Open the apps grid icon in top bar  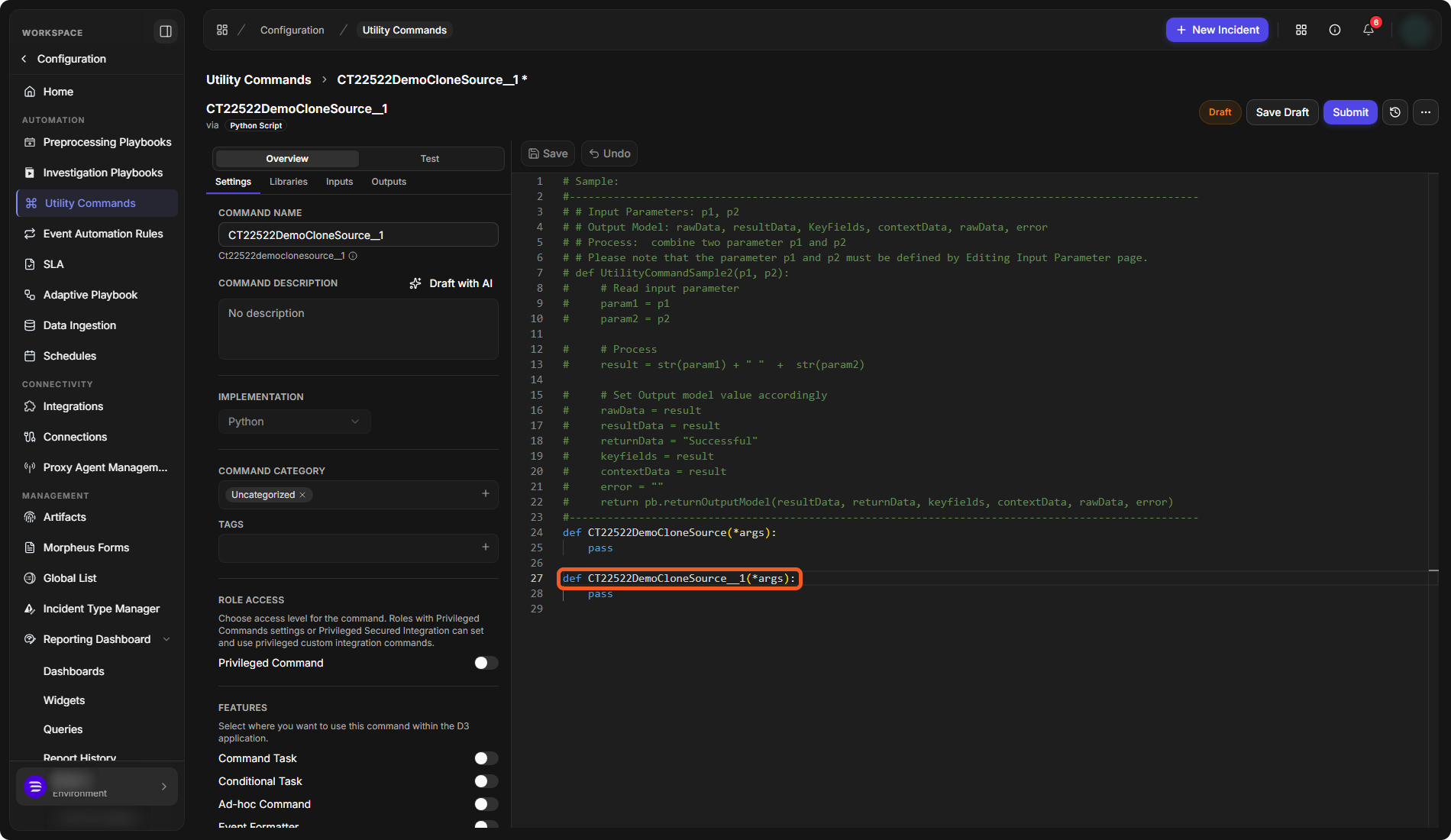(x=1301, y=30)
